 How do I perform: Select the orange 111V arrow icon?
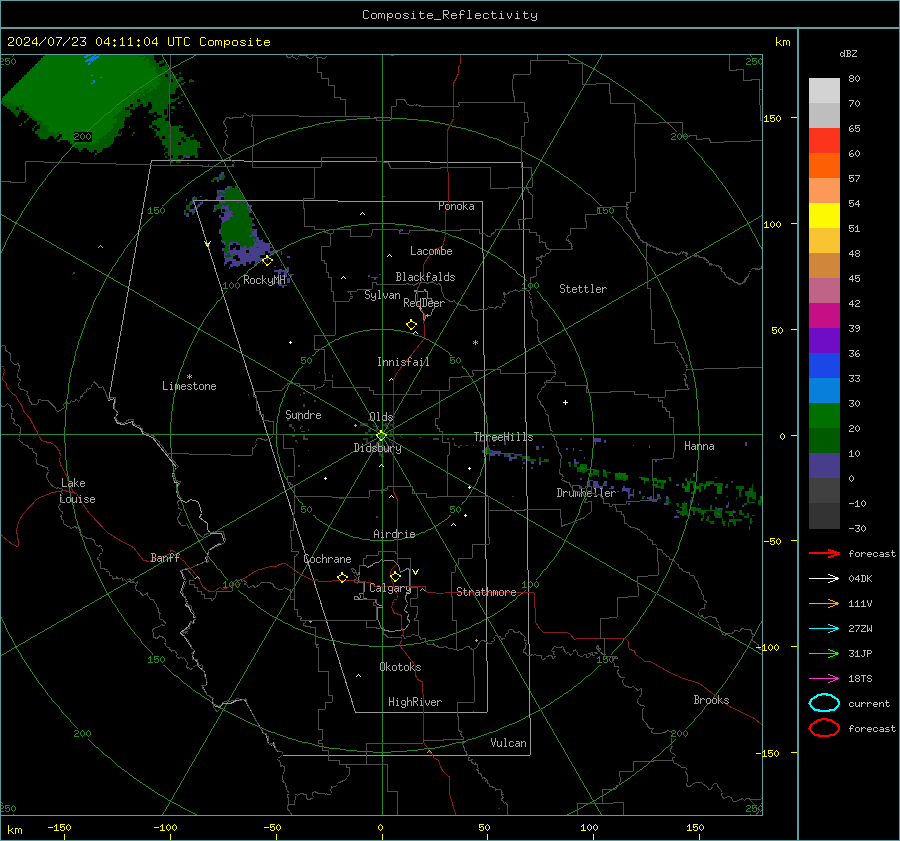coord(824,603)
